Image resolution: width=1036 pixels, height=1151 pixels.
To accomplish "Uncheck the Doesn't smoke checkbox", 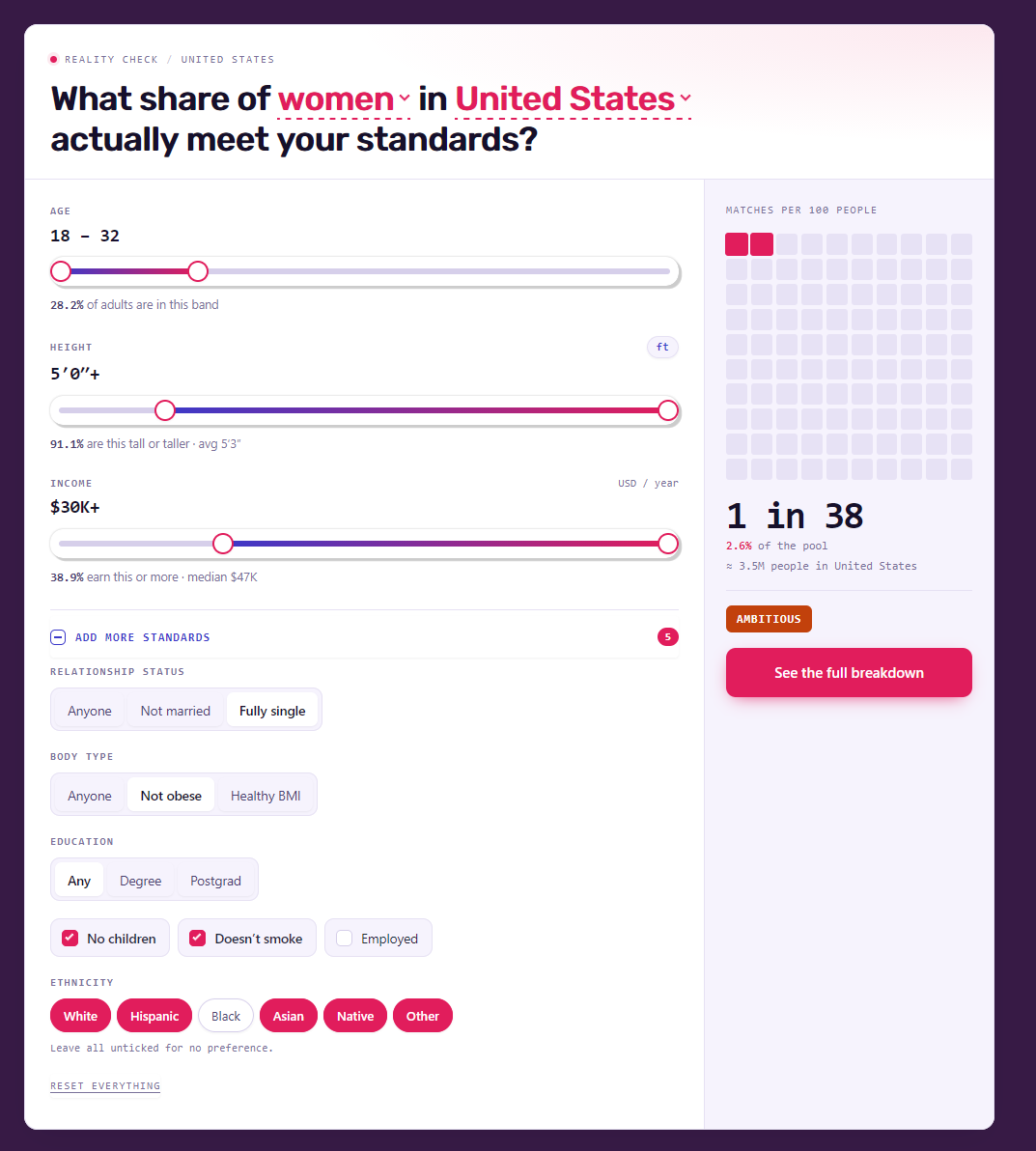I will (198, 939).
